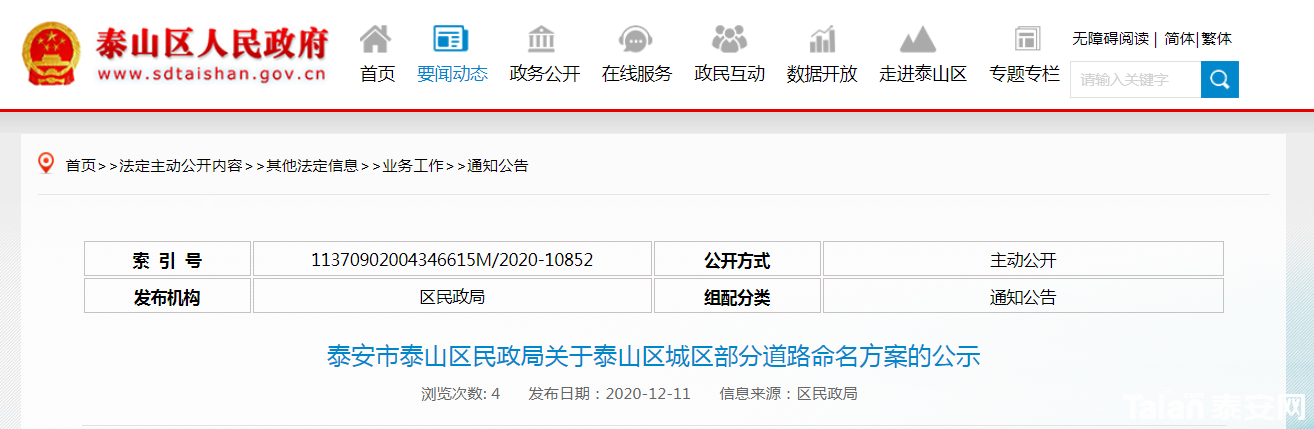
Task: Click the home house icon
Action: [376, 39]
